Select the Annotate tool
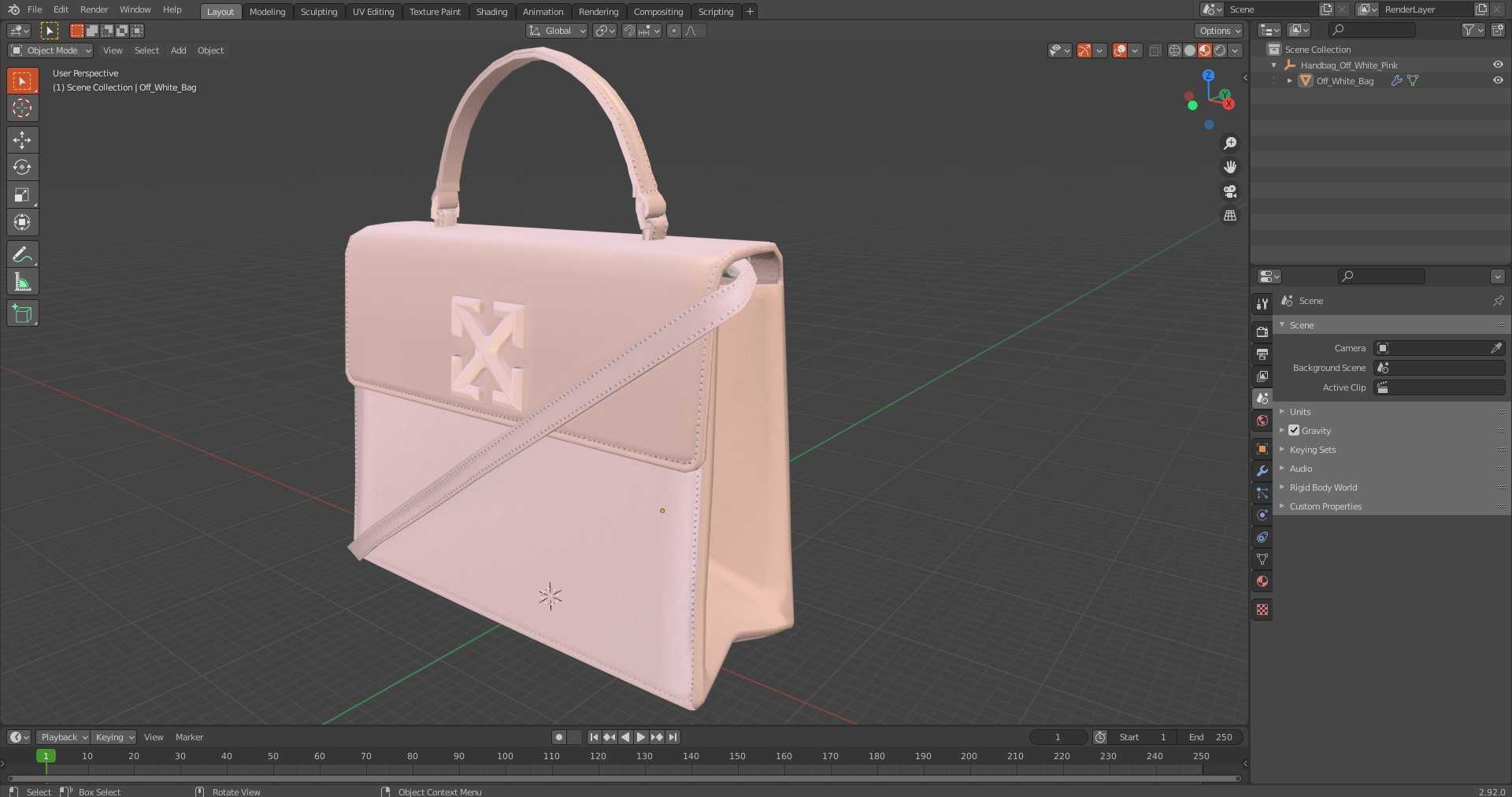 [x=22, y=254]
